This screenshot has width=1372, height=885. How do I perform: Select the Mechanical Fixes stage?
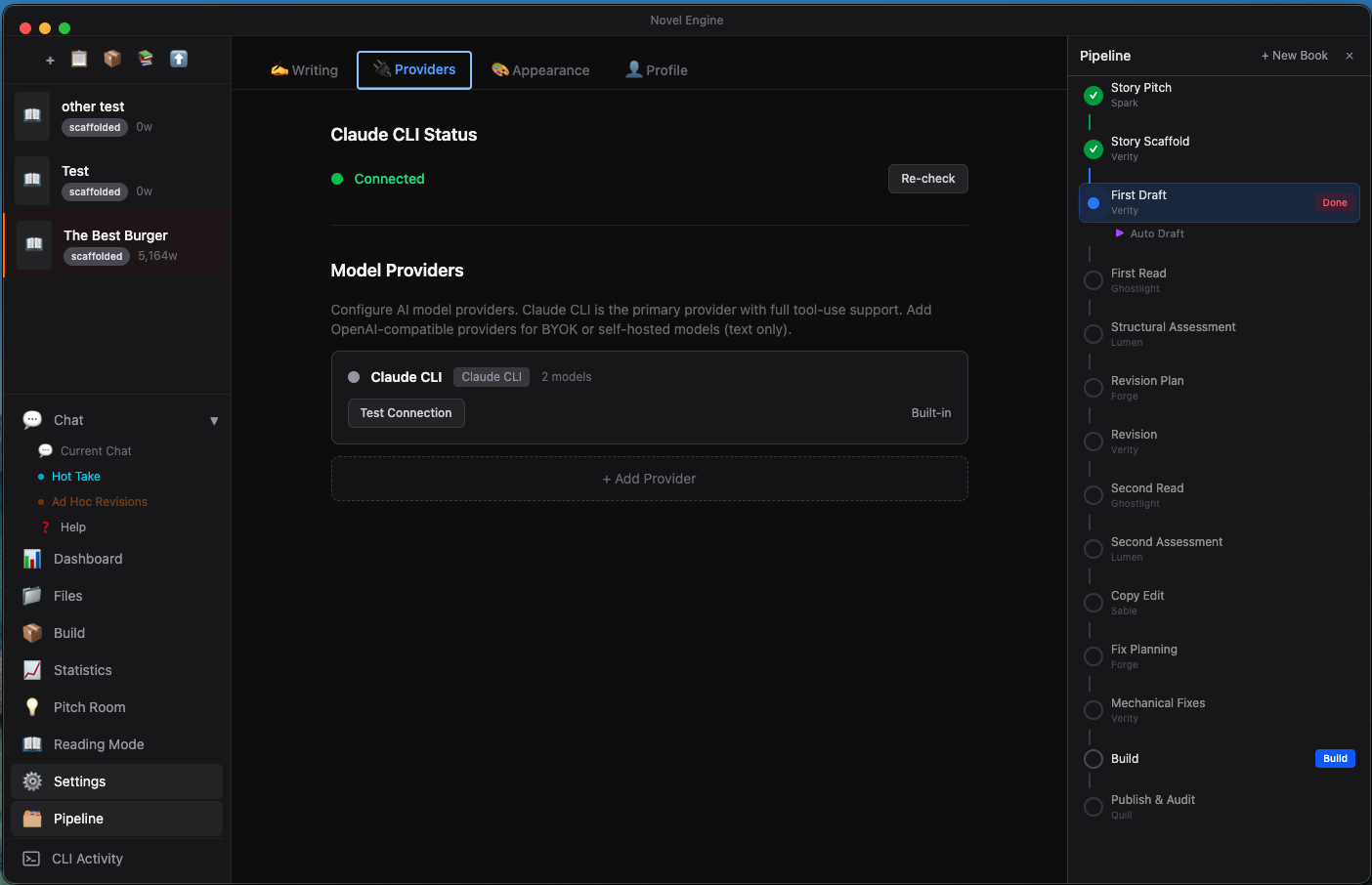point(1220,710)
